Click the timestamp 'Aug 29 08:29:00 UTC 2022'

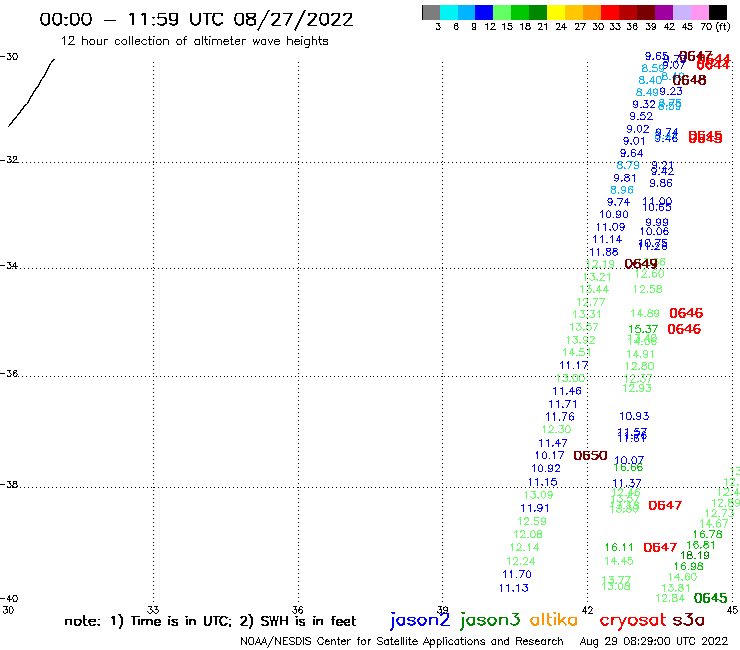click(x=654, y=641)
